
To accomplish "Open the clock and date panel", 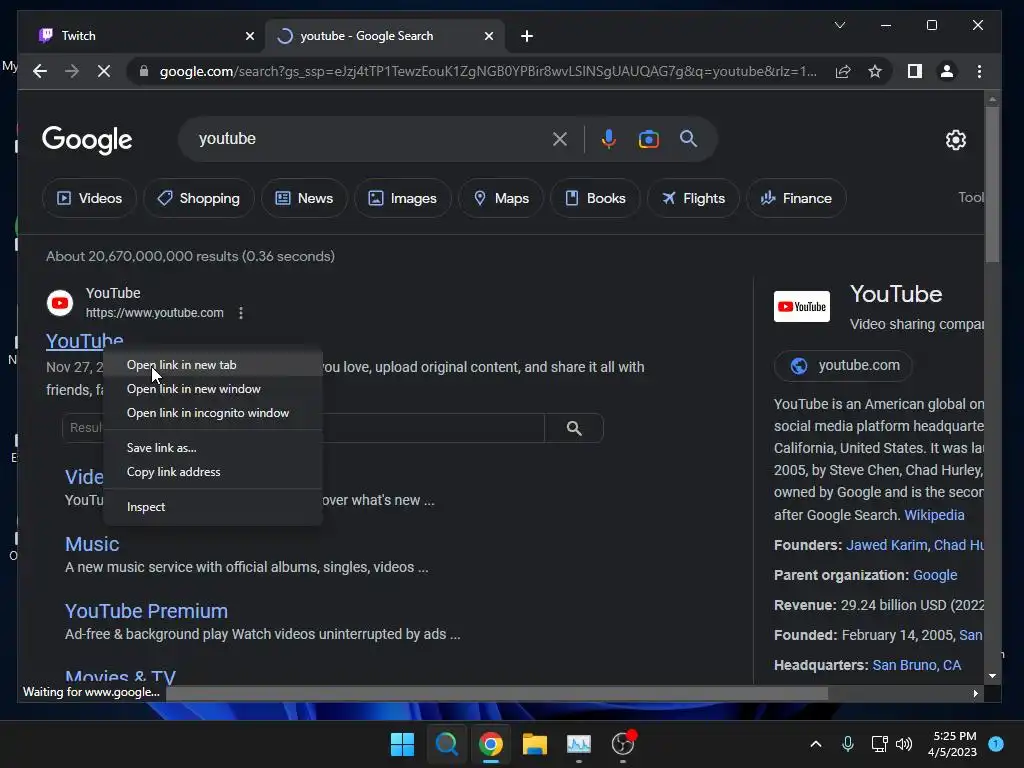I will (953, 744).
